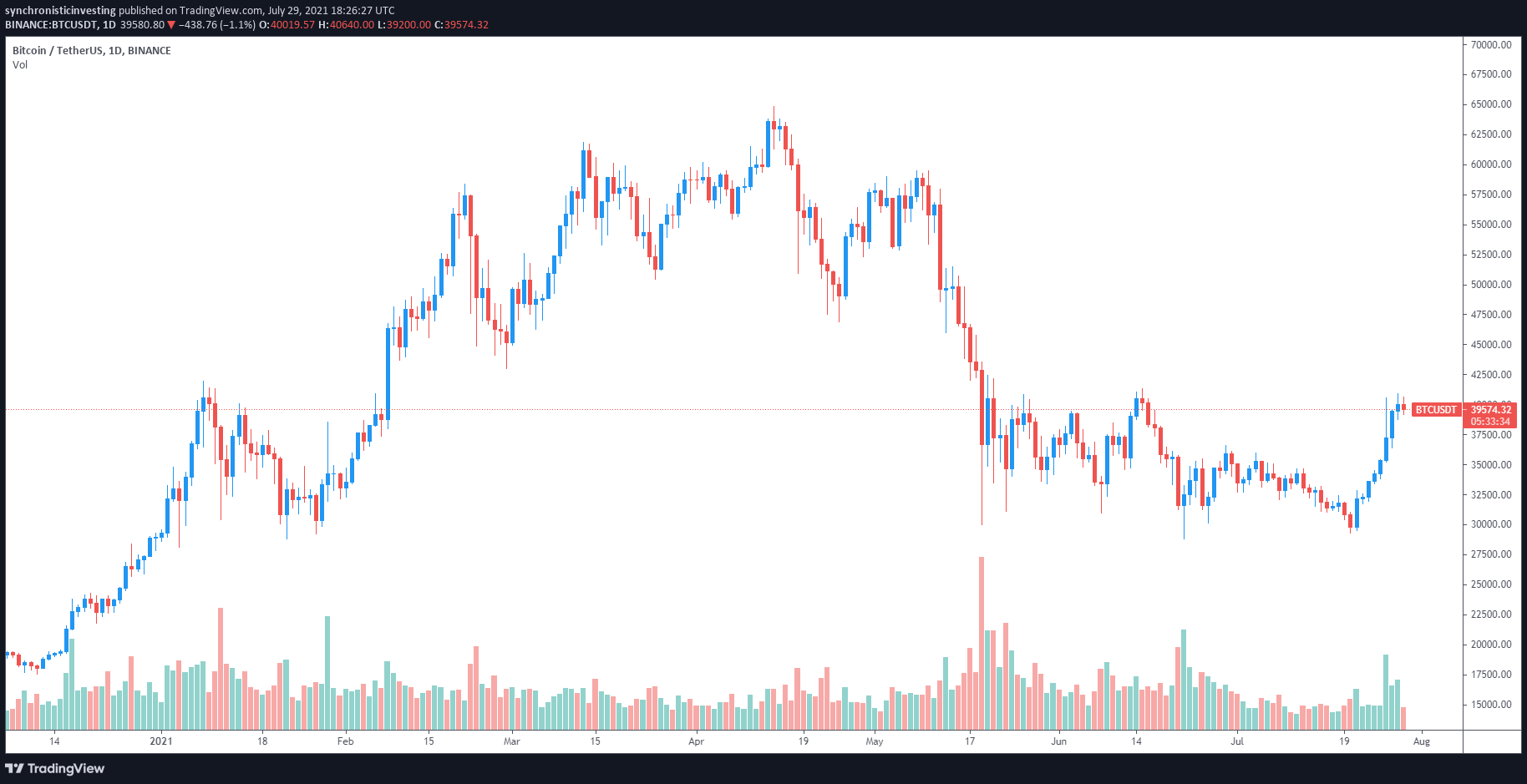
Task: Click the Aug label on time axis
Action: [x=1422, y=741]
